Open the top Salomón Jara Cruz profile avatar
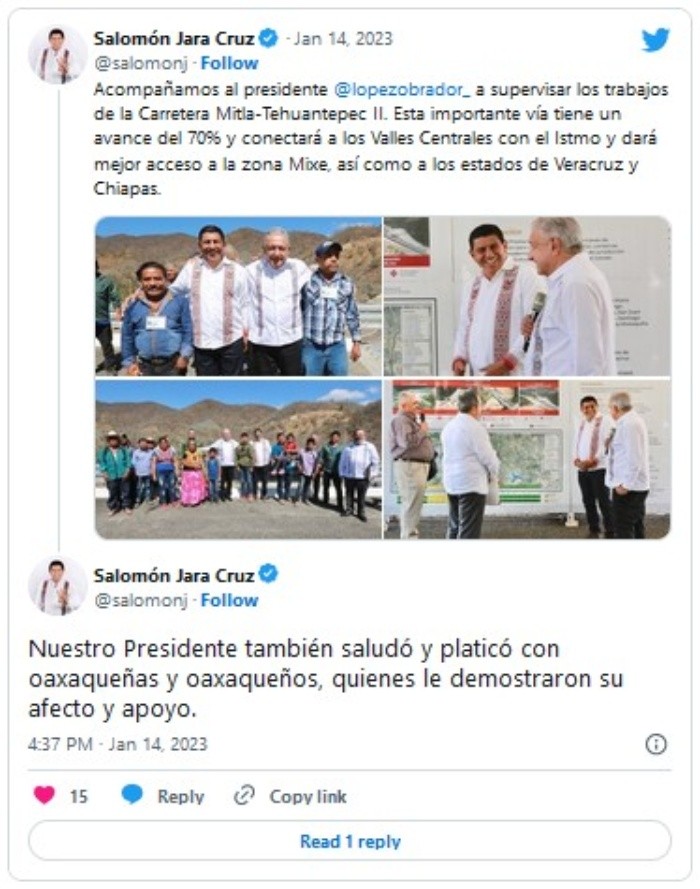The image size is (700, 889). (57, 54)
